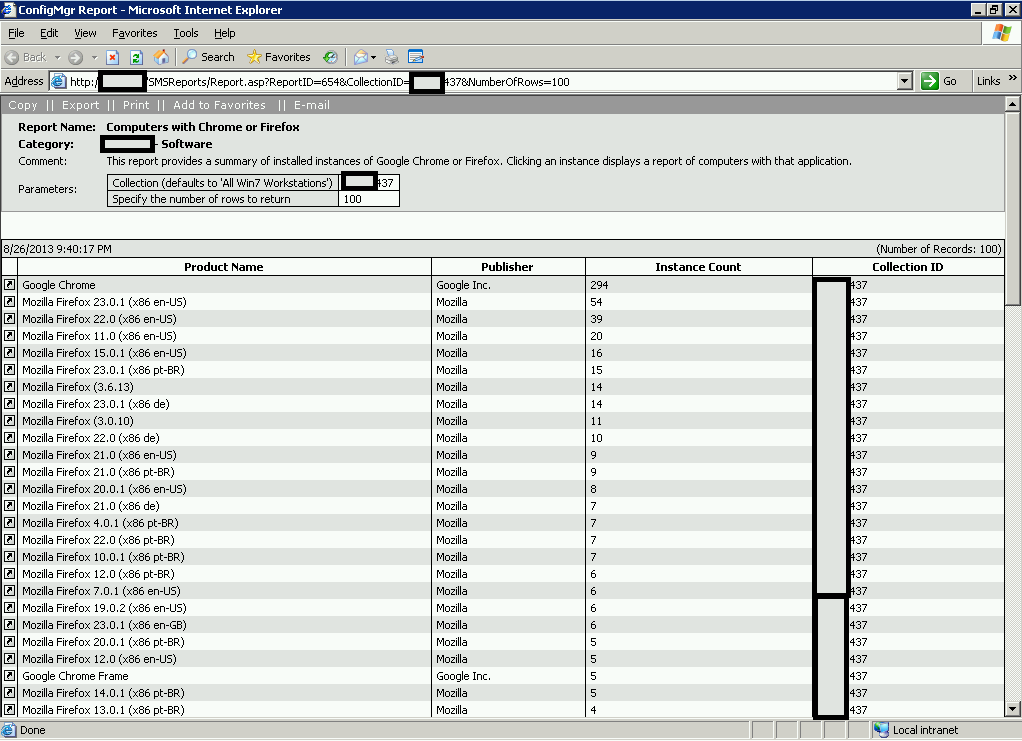
Task: Open the Favorites pane star button
Action: [x=278, y=57]
